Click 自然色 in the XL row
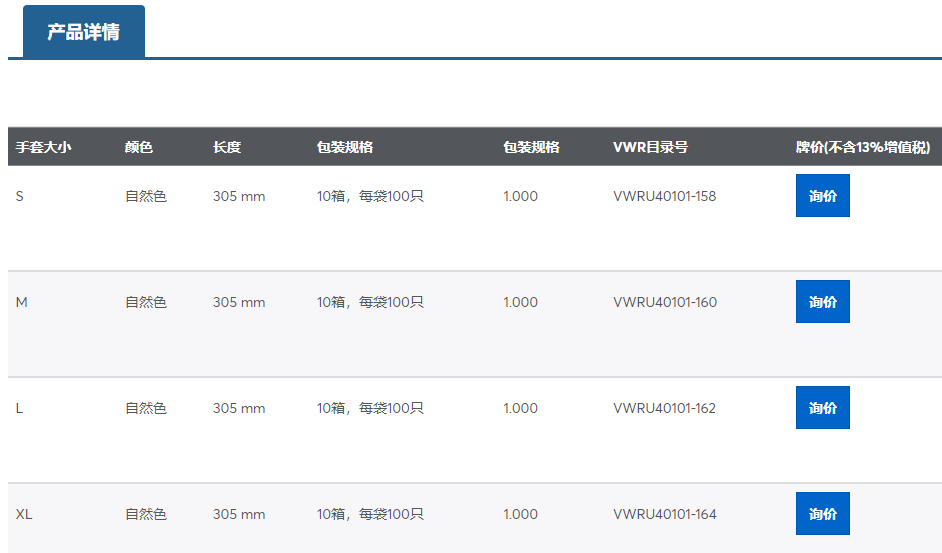This screenshot has height=553, width=942. (x=145, y=514)
